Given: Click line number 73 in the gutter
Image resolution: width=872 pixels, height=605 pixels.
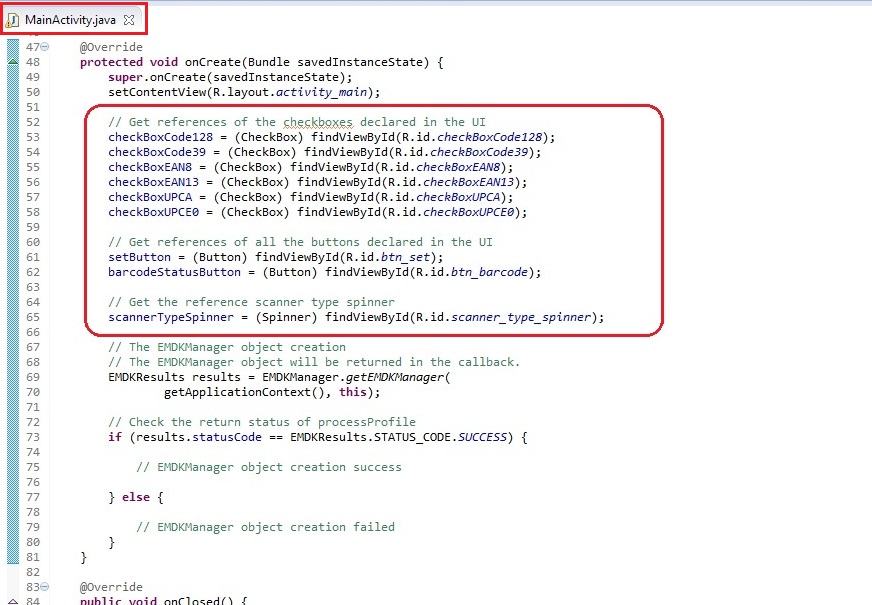Looking at the screenshot, I should [x=33, y=437].
